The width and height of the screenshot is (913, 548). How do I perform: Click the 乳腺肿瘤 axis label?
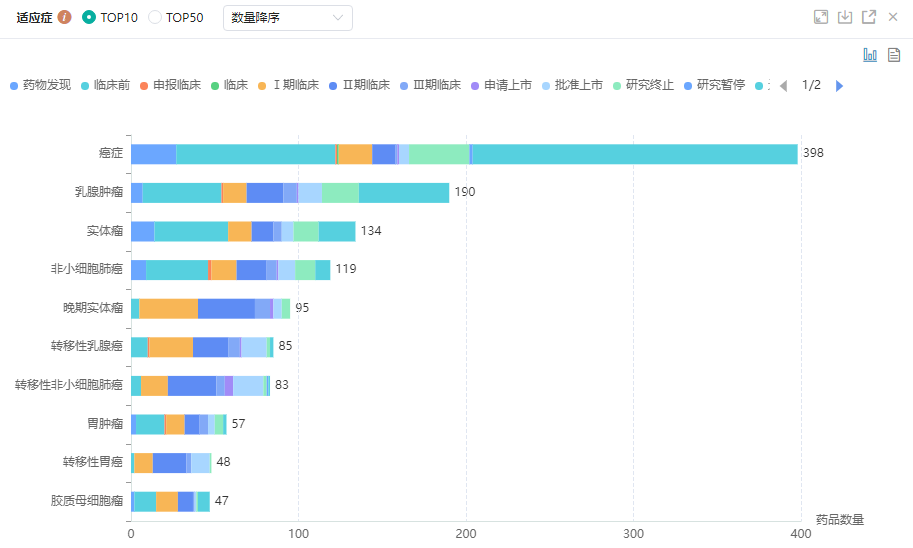click(99, 192)
